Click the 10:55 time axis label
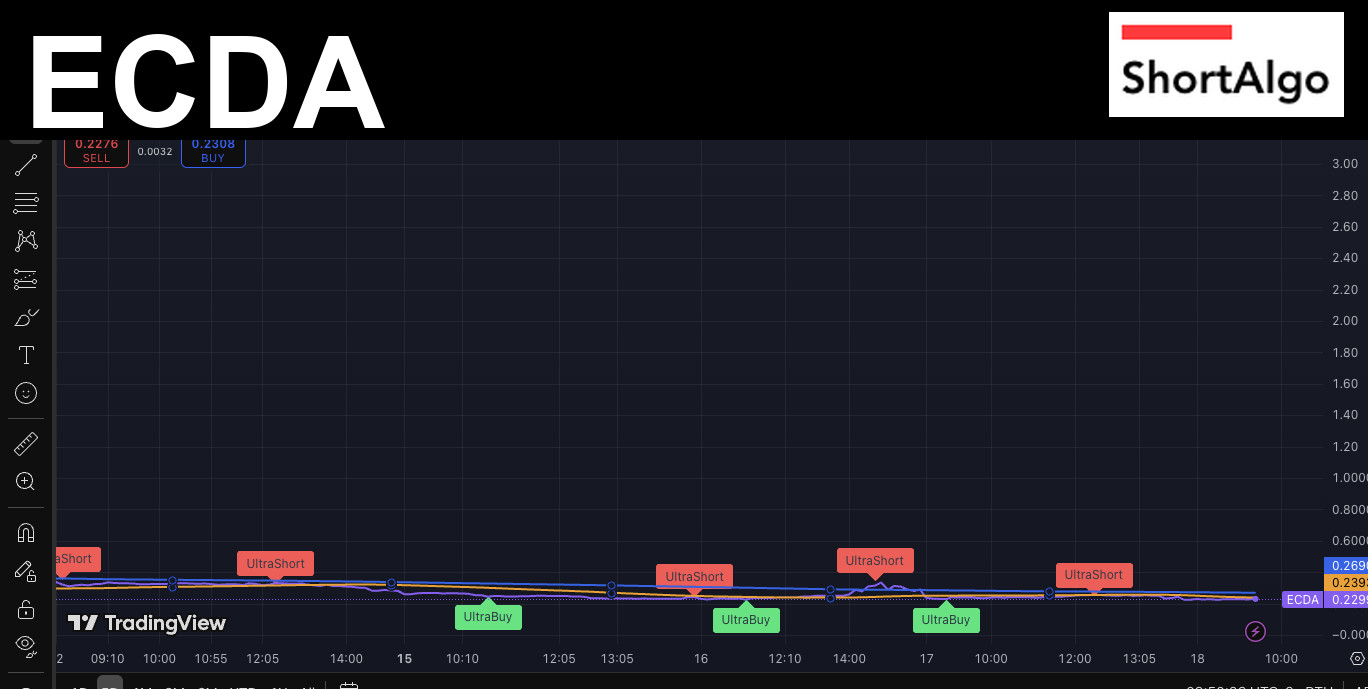The image size is (1368, 689). pyautogui.click(x=210, y=659)
